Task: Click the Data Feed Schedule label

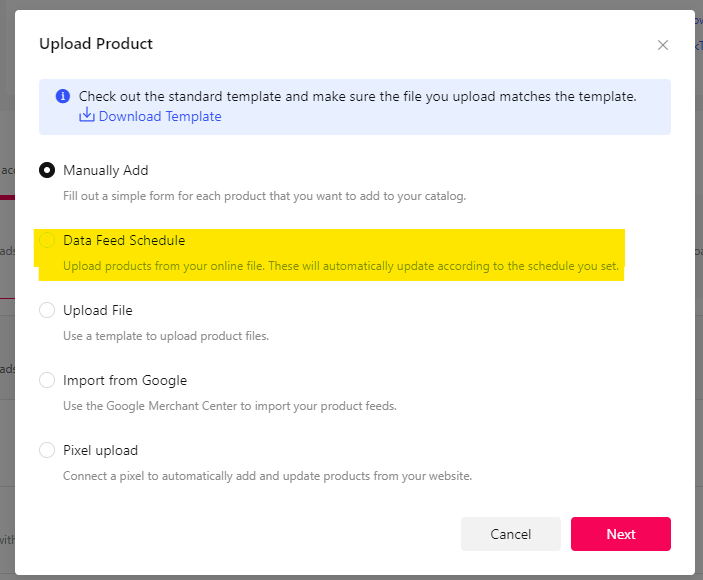Action: point(124,240)
